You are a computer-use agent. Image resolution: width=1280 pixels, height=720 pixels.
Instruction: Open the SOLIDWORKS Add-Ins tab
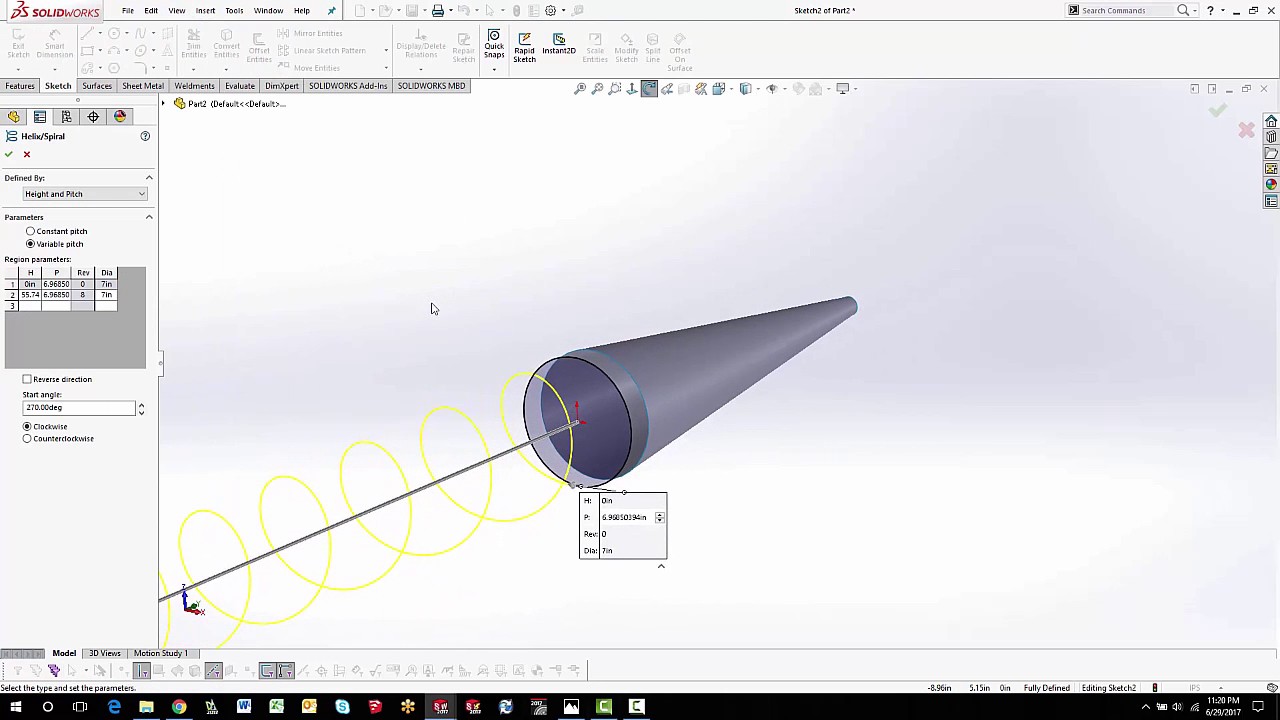click(x=348, y=86)
